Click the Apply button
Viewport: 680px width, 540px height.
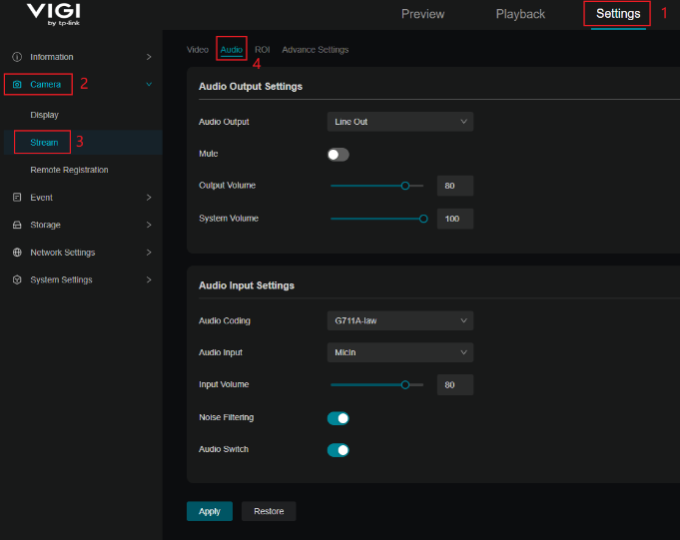[x=209, y=511]
